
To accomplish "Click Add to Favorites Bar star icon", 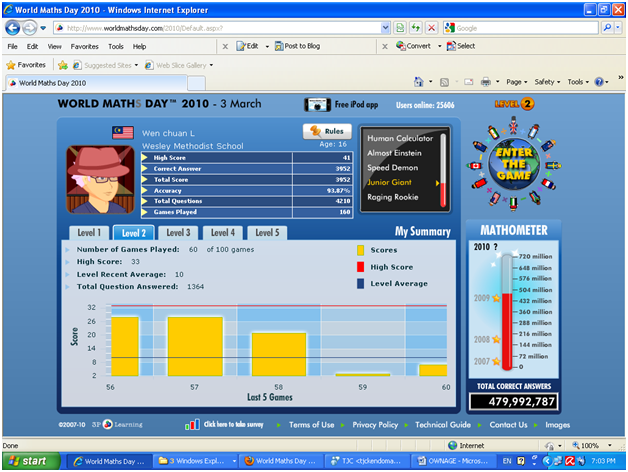I will [x=63, y=65].
